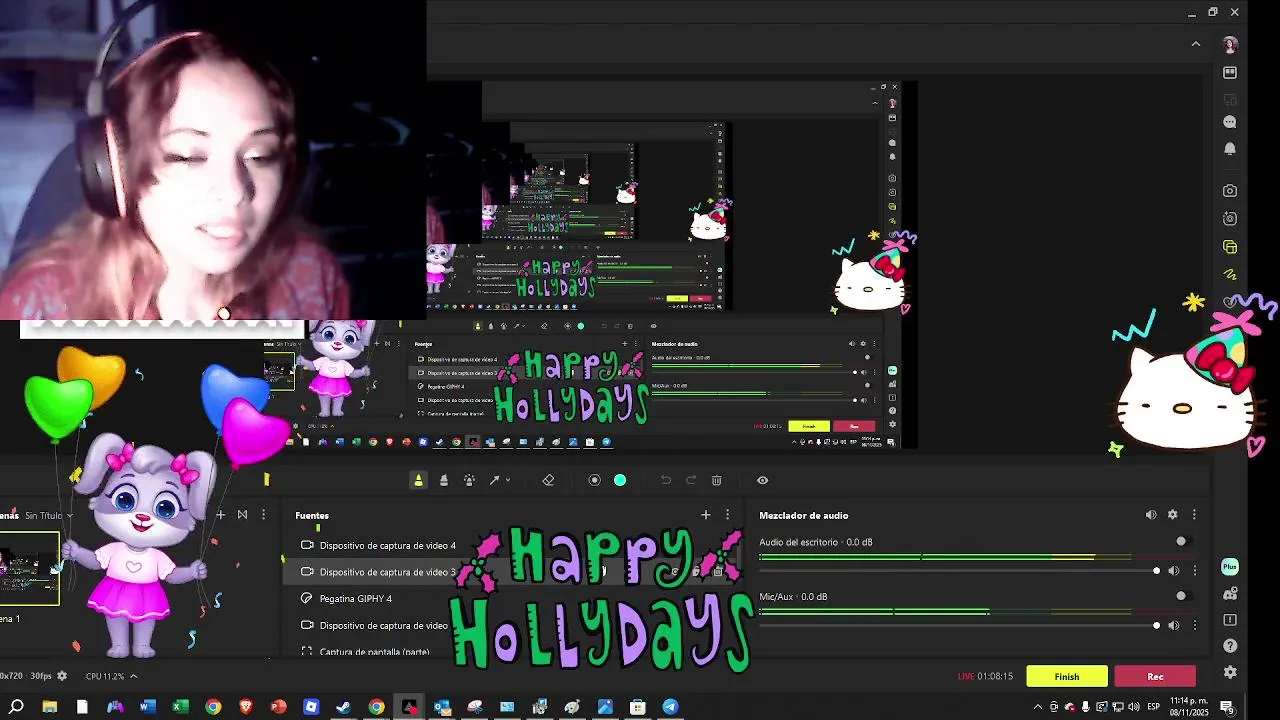Image resolution: width=1280 pixels, height=720 pixels.
Task: Open the brush size circle selector
Action: [594, 480]
